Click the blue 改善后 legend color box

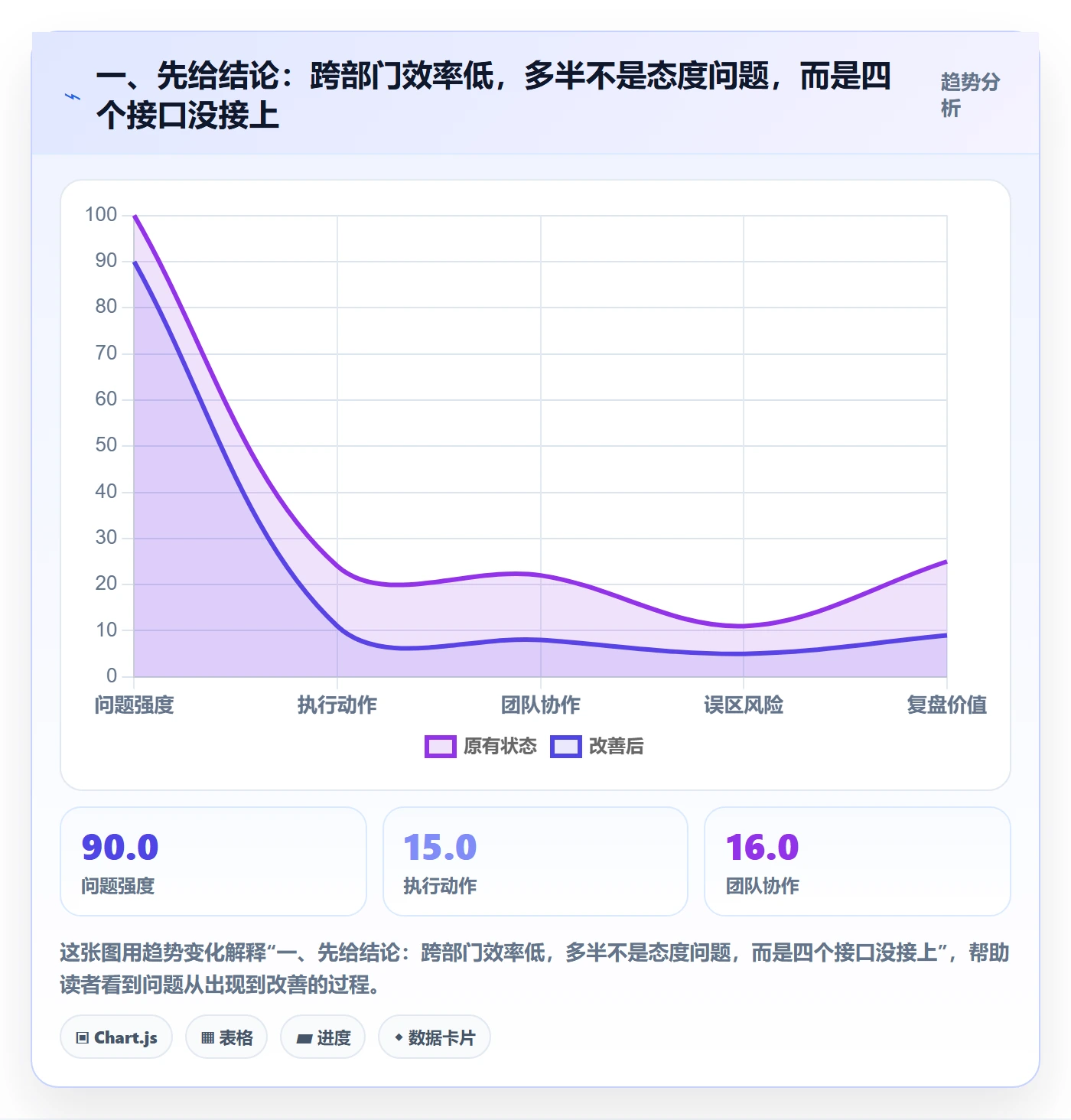[x=566, y=747]
